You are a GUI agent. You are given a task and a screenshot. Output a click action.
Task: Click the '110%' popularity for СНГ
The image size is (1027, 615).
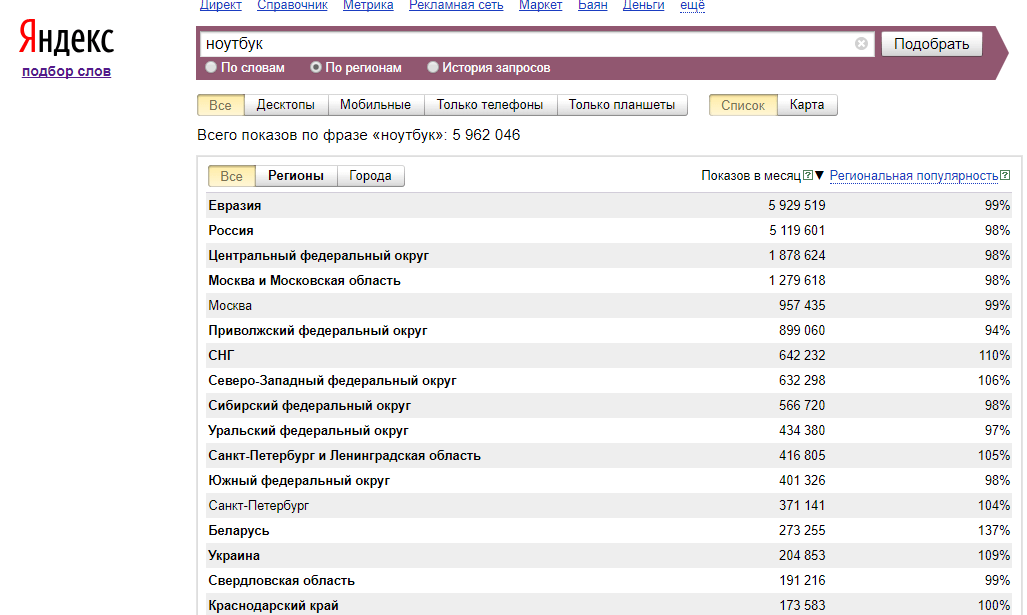[994, 355]
